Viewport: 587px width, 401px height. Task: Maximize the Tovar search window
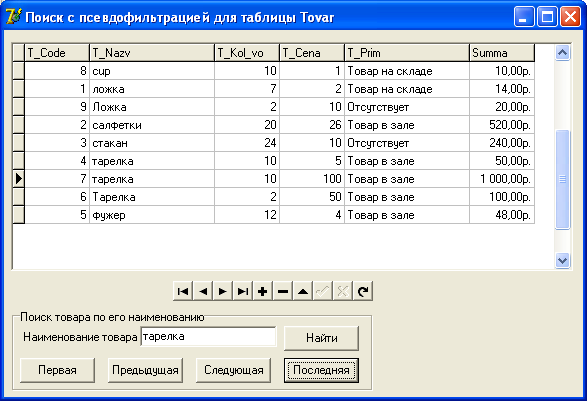(547, 17)
